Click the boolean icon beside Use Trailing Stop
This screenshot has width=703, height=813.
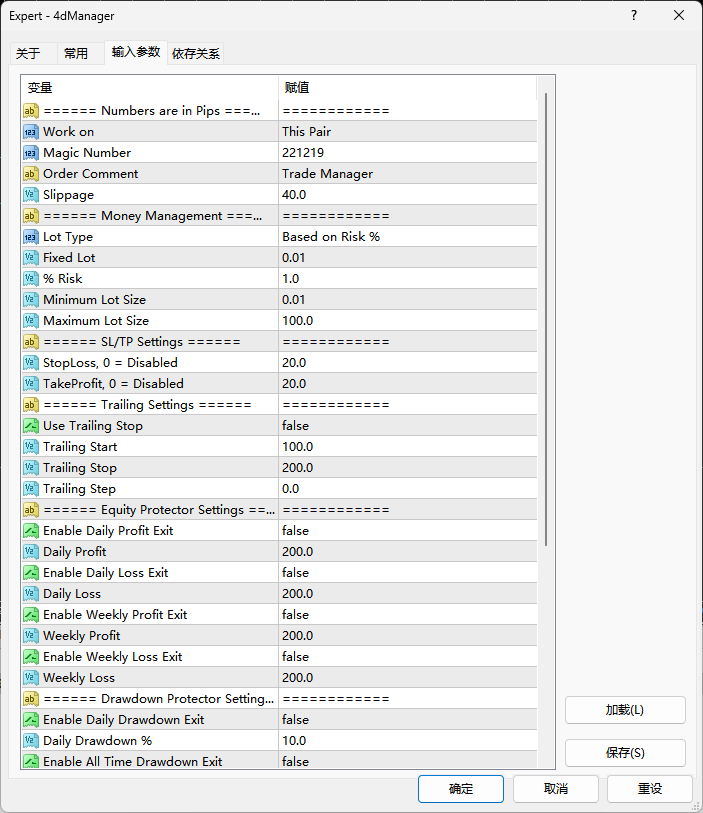31,426
